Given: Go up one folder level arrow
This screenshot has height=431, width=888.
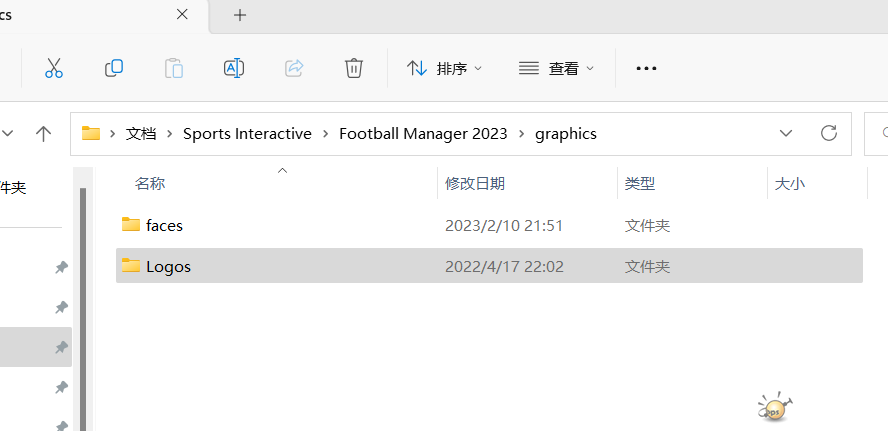Looking at the screenshot, I should point(44,134).
